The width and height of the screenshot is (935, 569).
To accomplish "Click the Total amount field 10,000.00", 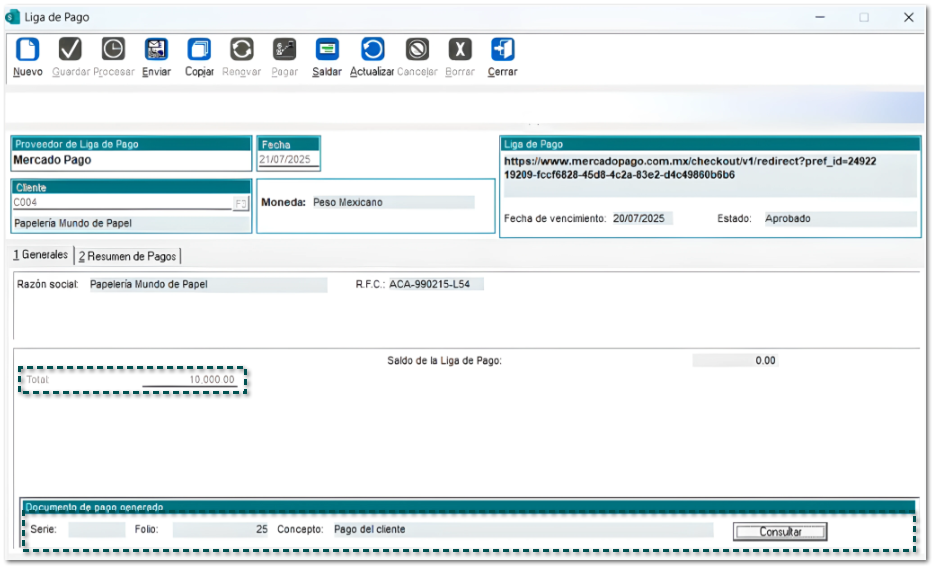I will click(190, 380).
